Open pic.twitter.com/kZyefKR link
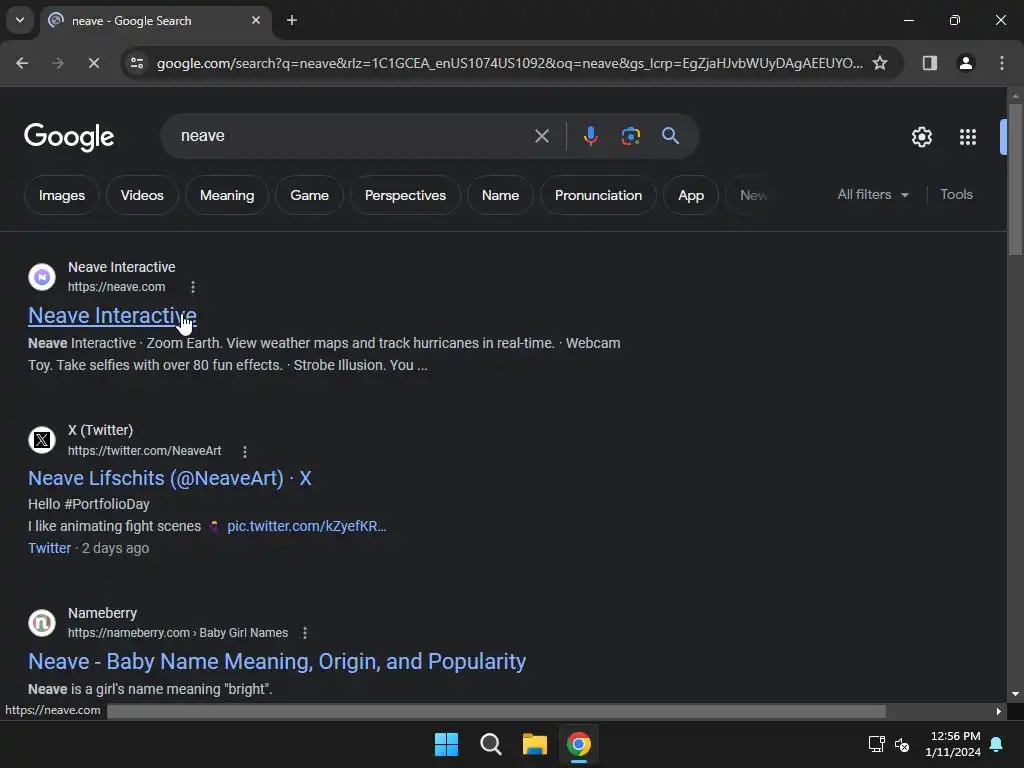 click(x=307, y=526)
